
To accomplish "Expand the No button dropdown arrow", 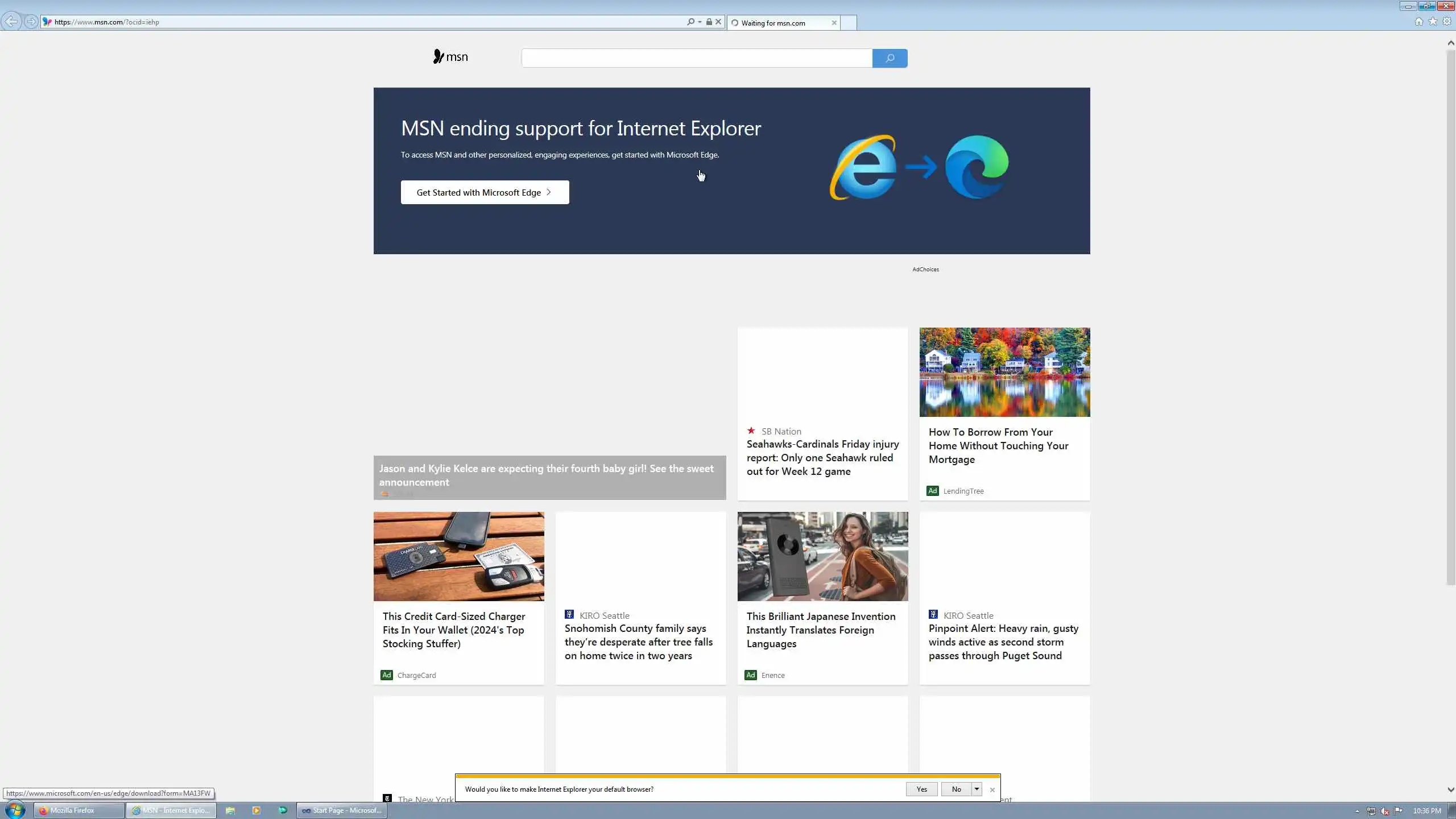I will (977, 789).
